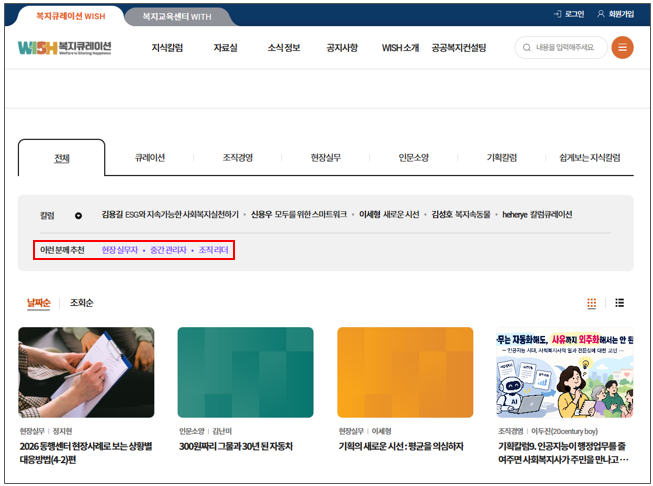Open article 2026 동행센터 현장사례로 보는 상황별 대응방법
Viewport: 653px width, 486px height.
point(86,453)
